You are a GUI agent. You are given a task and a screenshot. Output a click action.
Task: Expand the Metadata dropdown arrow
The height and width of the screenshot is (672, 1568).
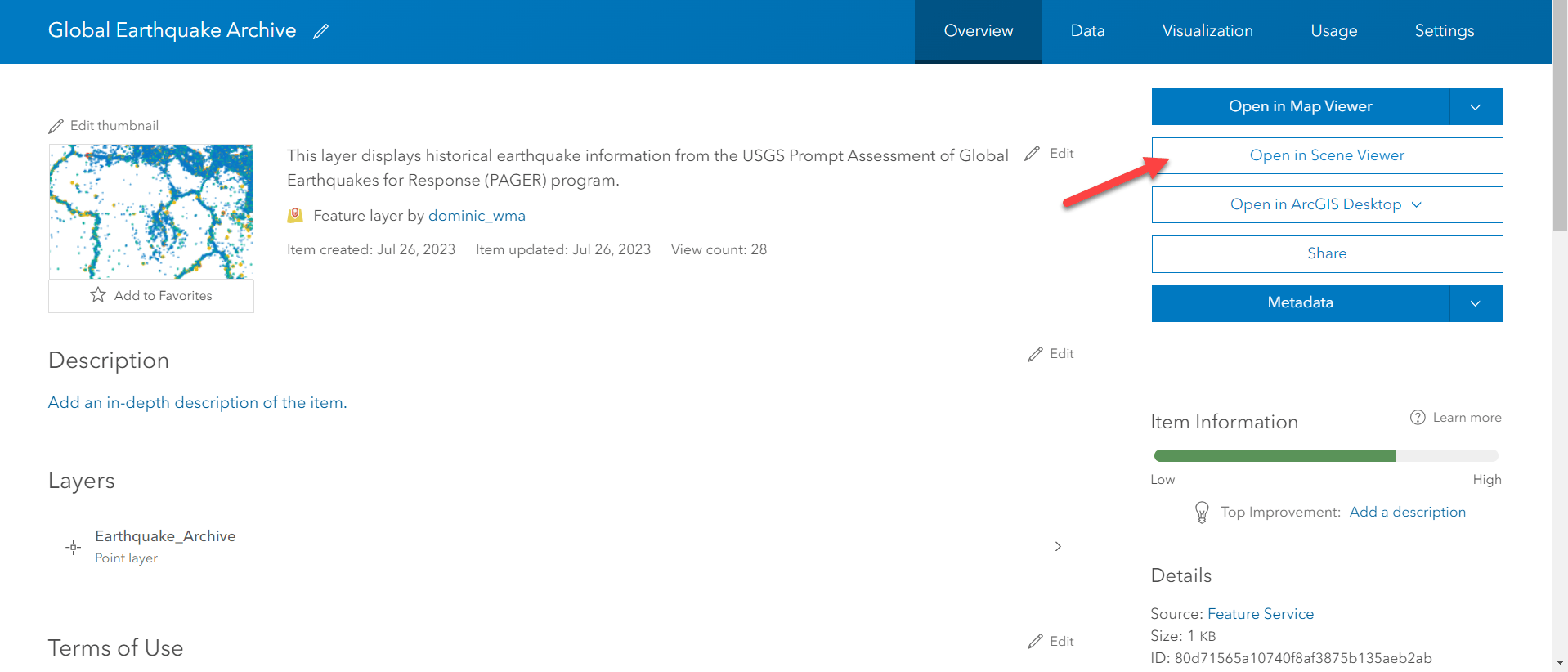[x=1476, y=303]
